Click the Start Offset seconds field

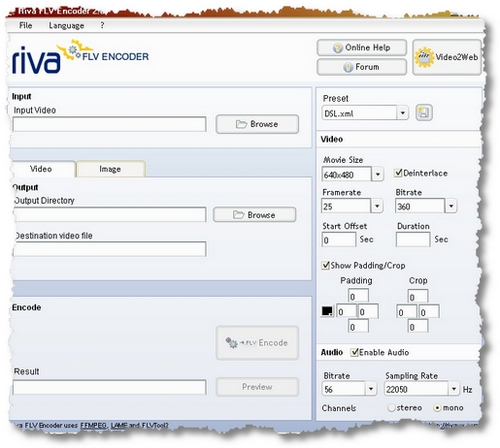click(339, 240)
